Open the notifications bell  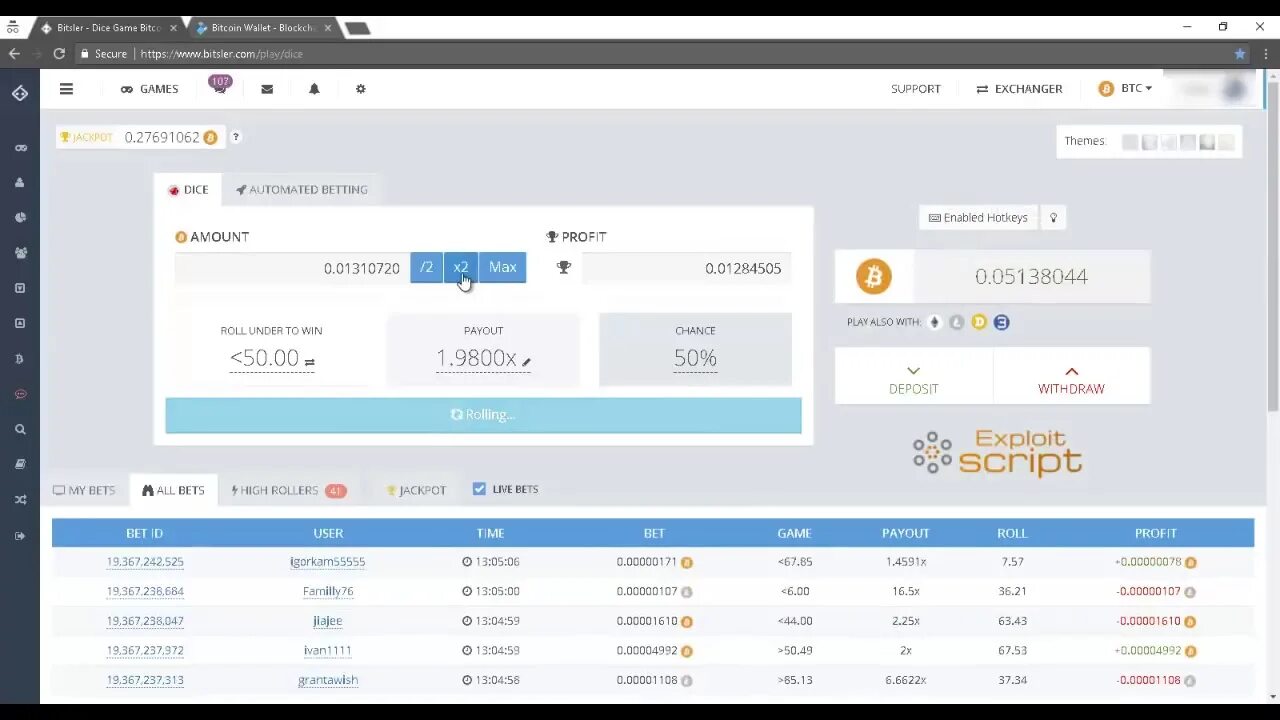(x=314, y=89)
